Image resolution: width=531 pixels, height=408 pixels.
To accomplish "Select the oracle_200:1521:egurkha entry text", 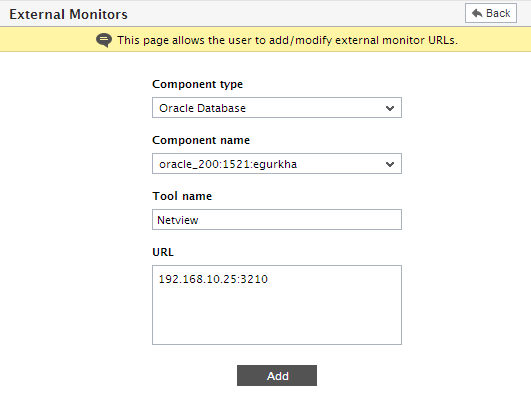I will pyautogui.click(x=228, y=164).
